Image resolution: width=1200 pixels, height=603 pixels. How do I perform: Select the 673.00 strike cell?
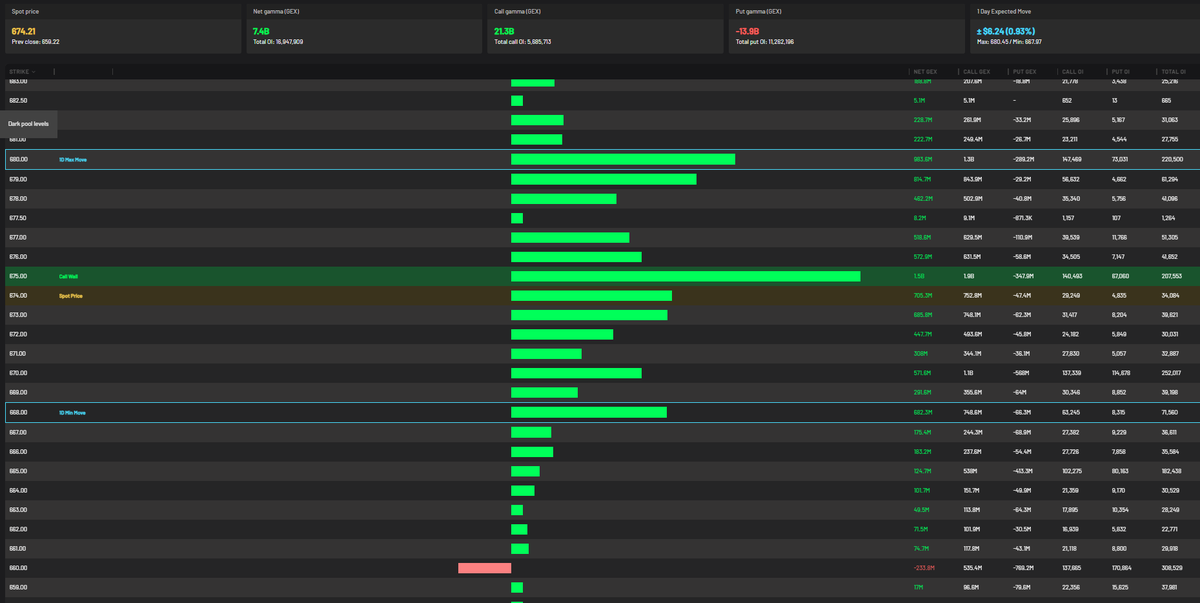(17, 315)
